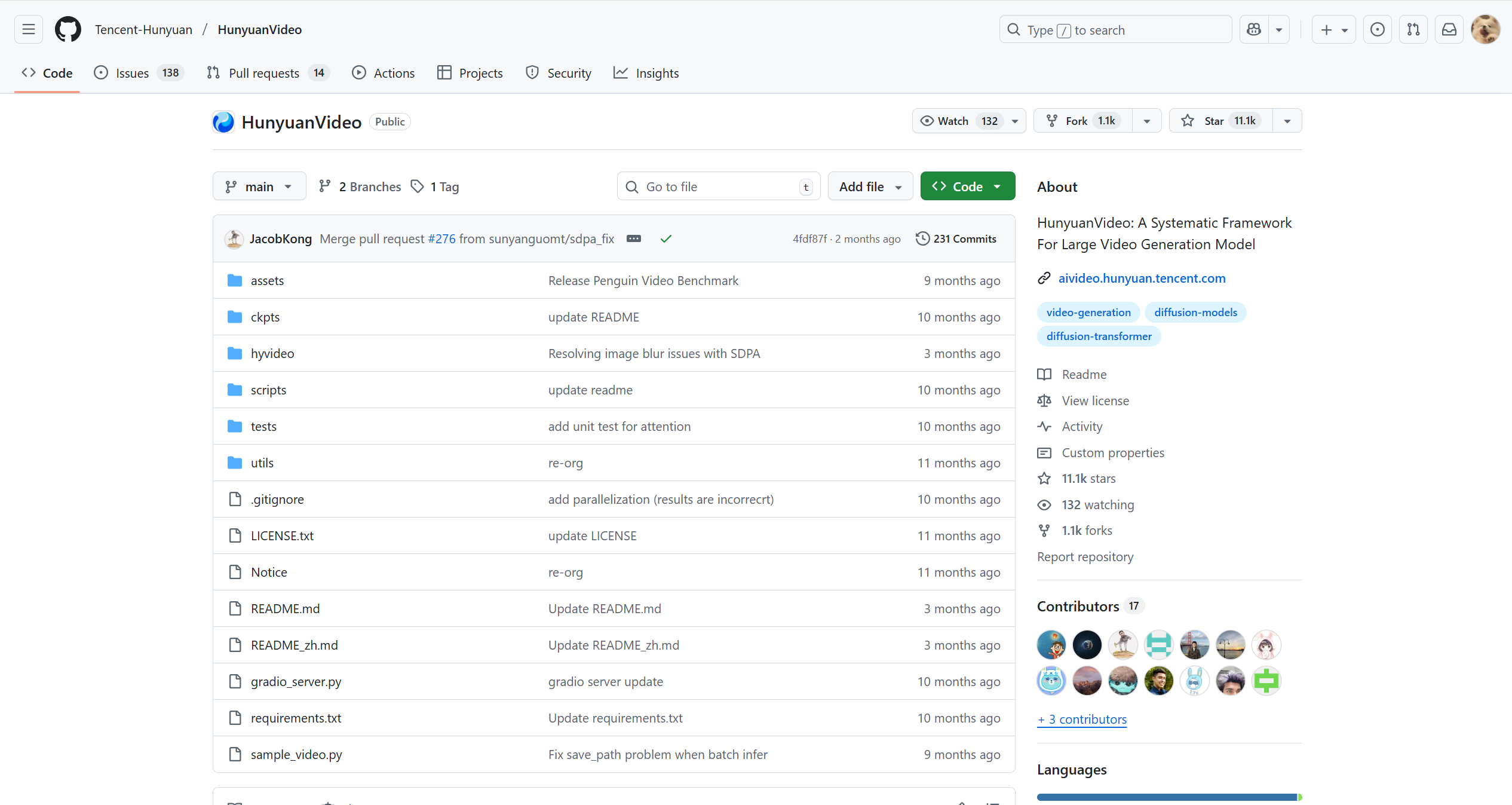Viewport: 1512px width, 805px height.
Task: Open the Copilot chat icon
Action: [1254, 29]
